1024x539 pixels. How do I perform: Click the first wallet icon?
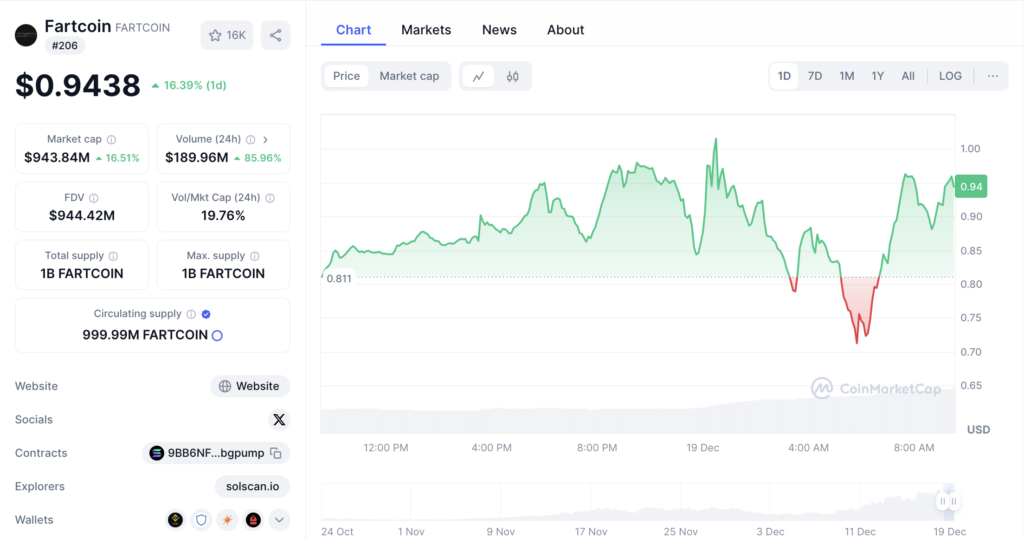pyautogui.click(x=175, y=520)
